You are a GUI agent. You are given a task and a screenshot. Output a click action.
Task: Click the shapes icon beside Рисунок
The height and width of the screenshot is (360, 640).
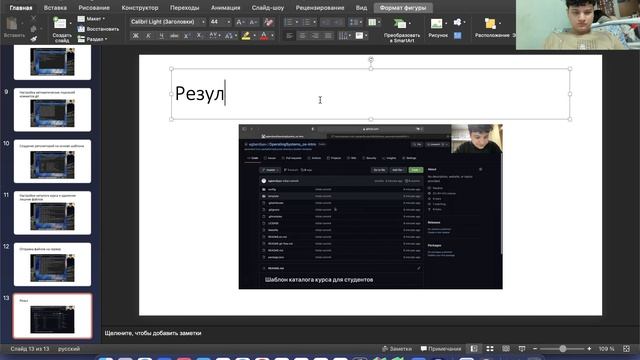click(x=458, y=22)
